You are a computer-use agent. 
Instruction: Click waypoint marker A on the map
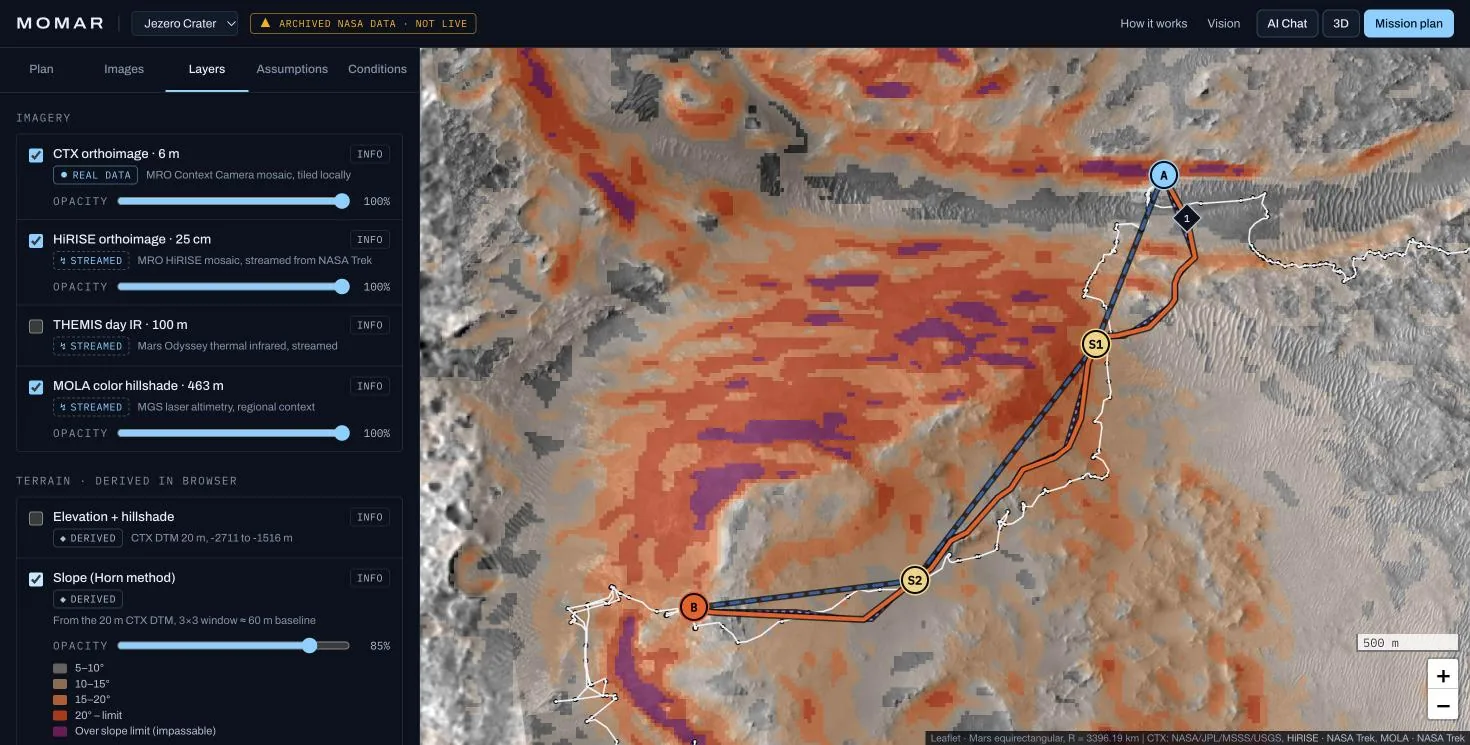[x=1163, y=175]
